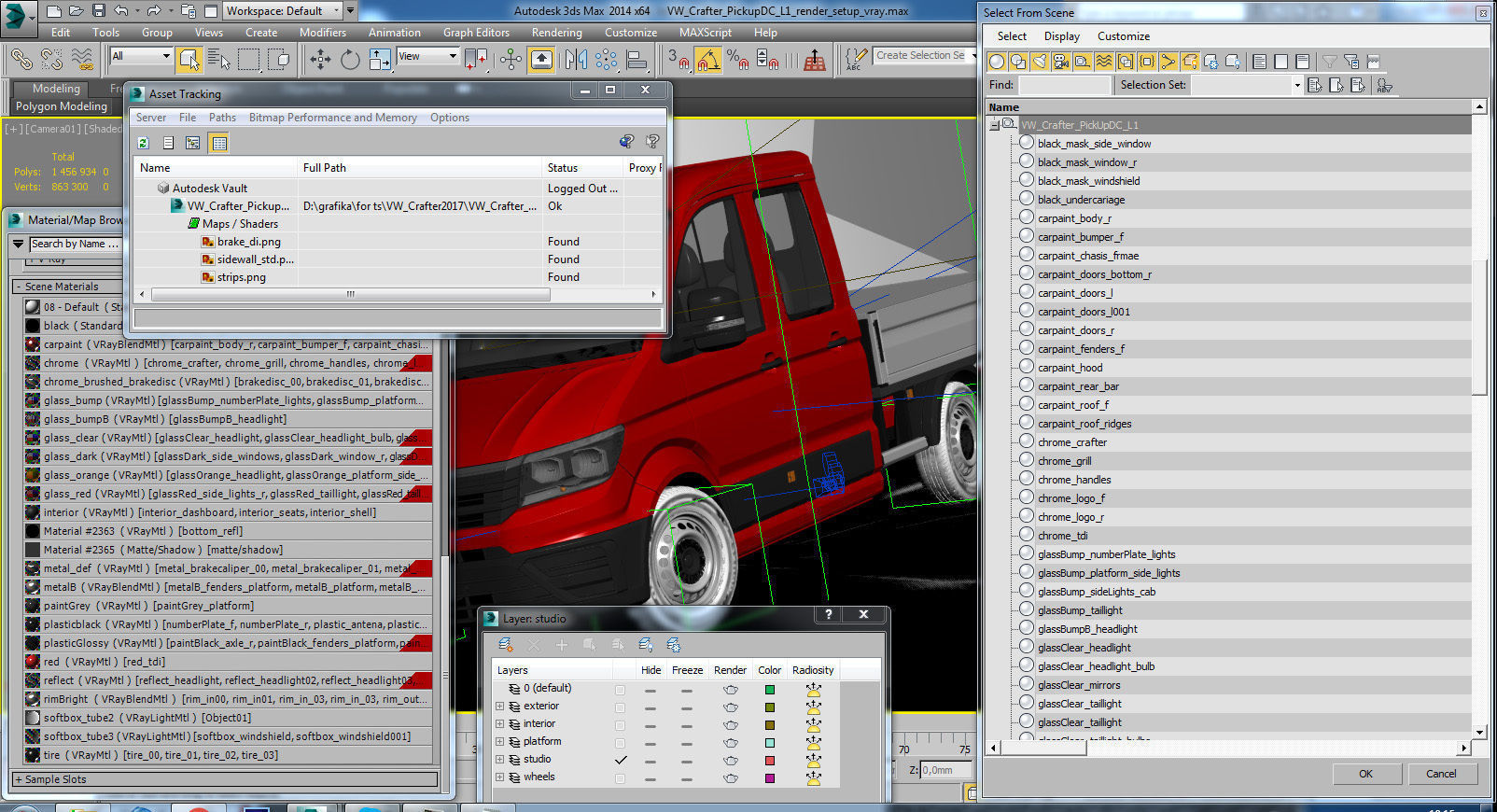
Task: Open the selection filter 'All' dropdown
Action: (x=141, y=57)
